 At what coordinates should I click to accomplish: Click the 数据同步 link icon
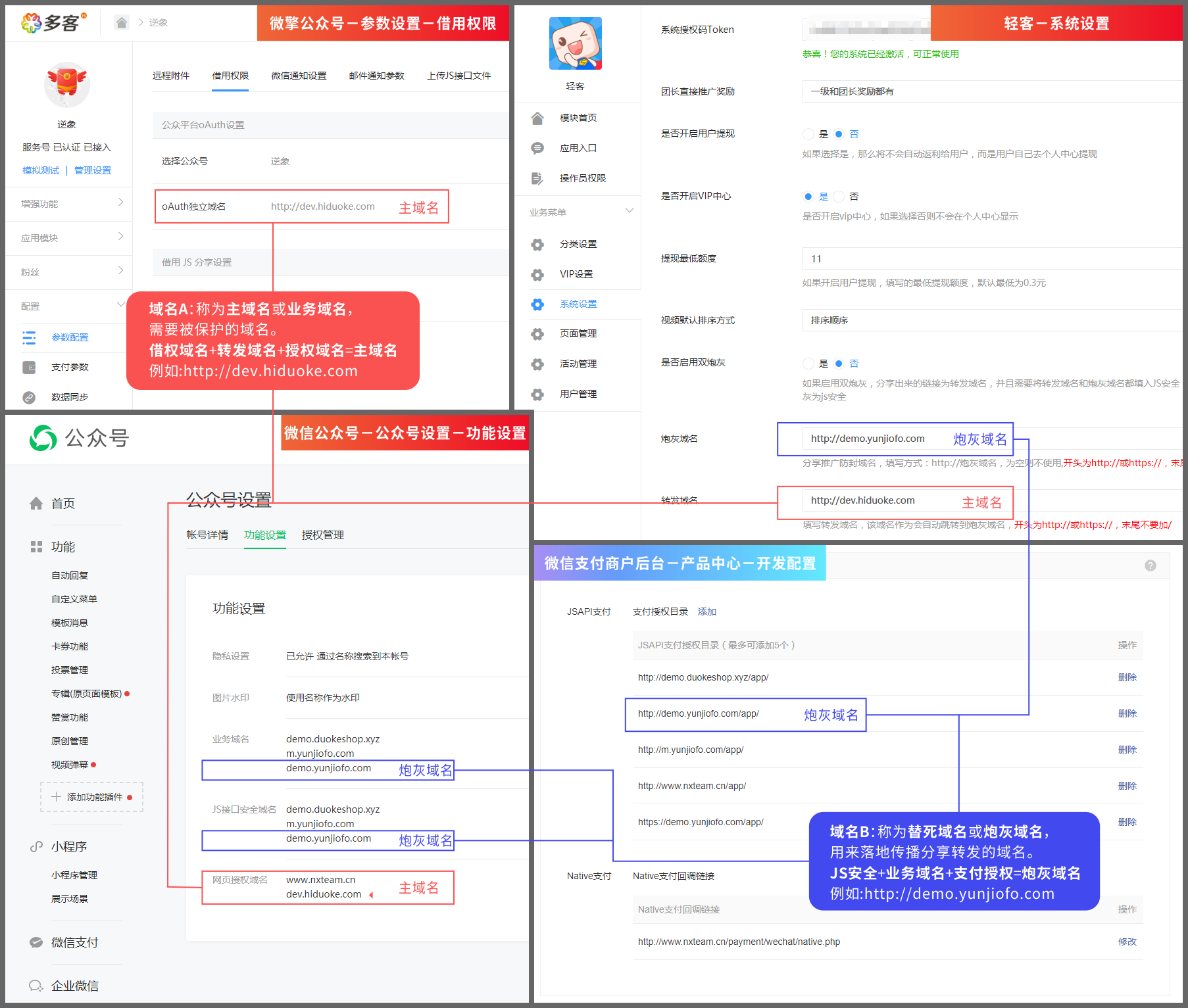(29, 398)
